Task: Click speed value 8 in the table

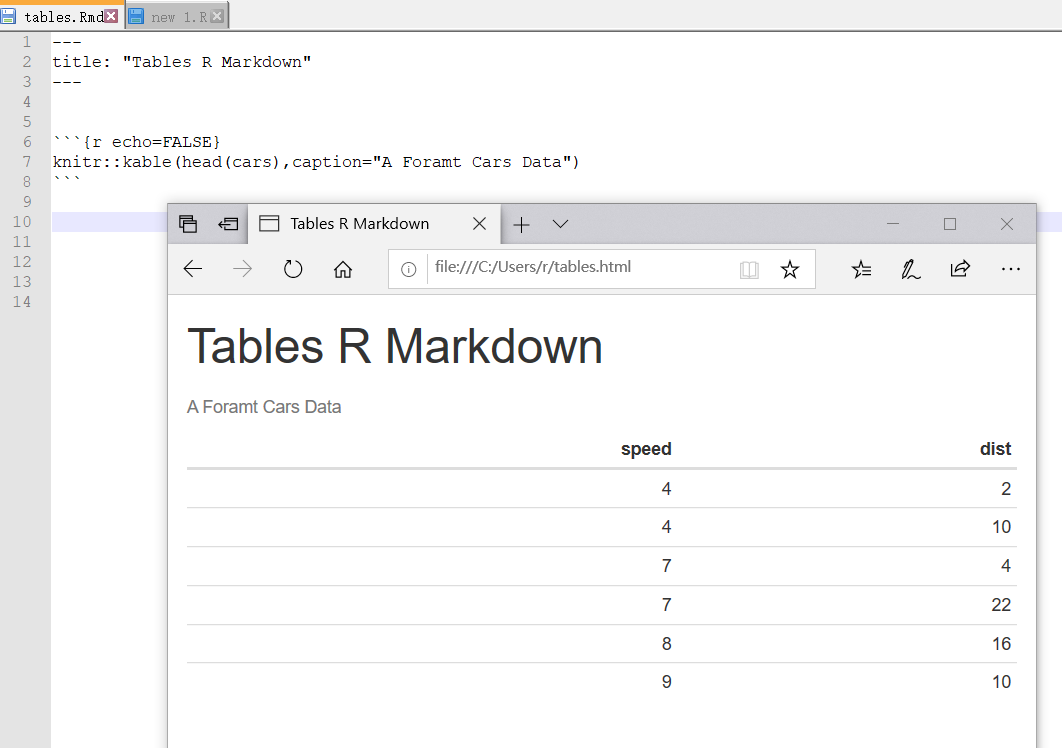Action: click(666, 644)
